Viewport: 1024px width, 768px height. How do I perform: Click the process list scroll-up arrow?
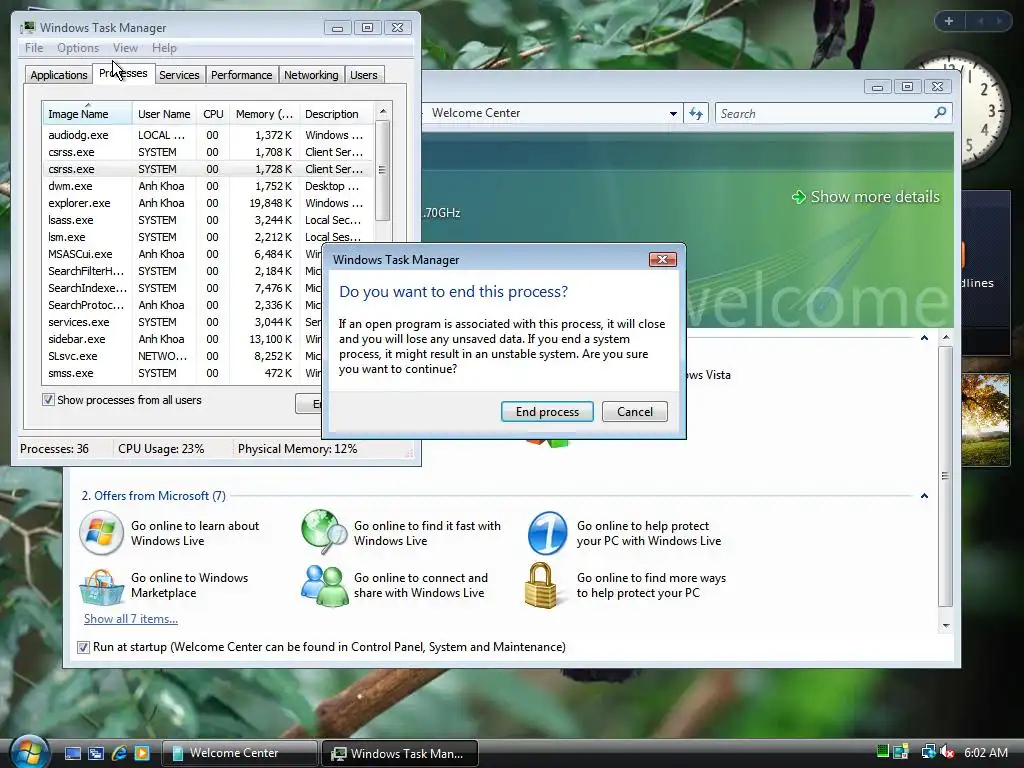[383, 112]
